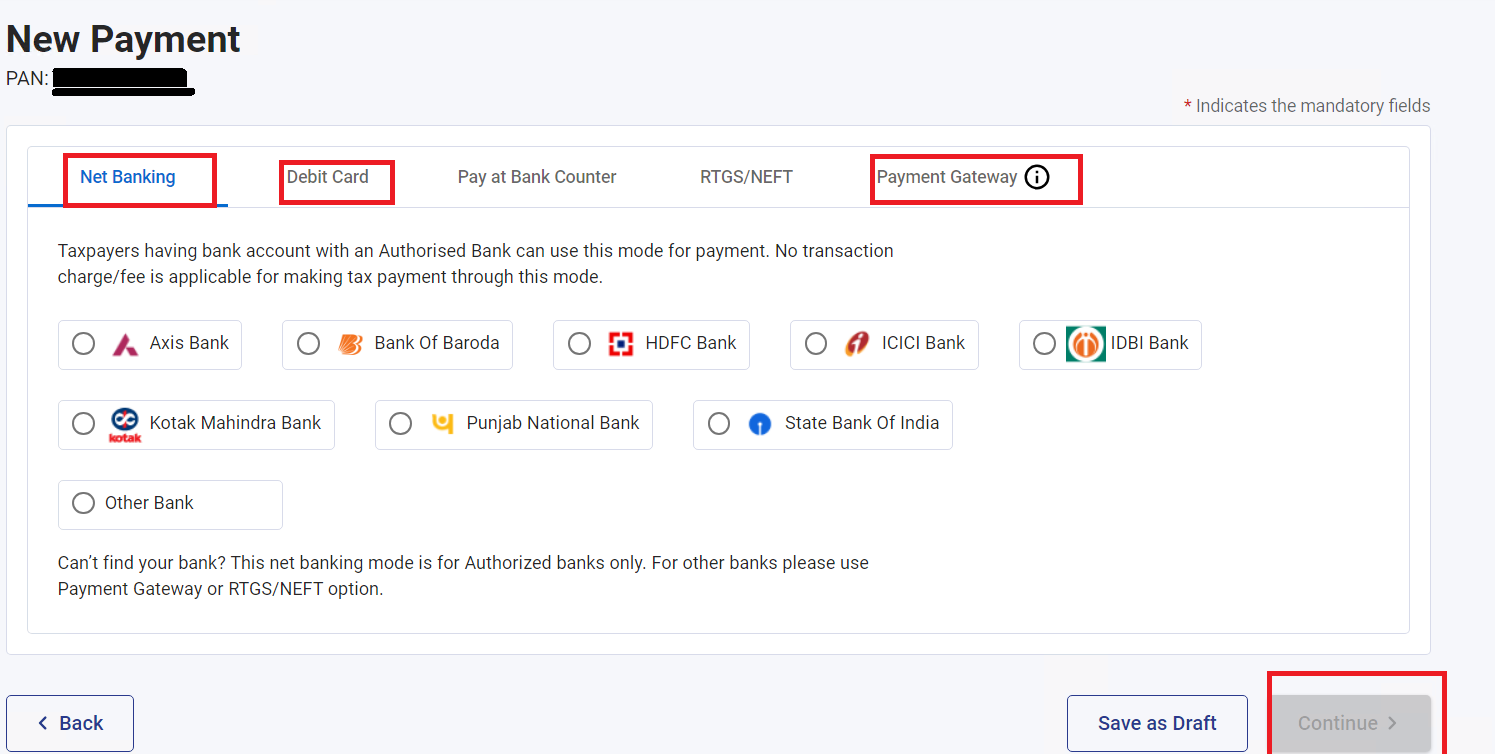This screenshot has height=754, width=1495.
Task: Click the Kotak Mahindra Bank logo
Action: 125,424
